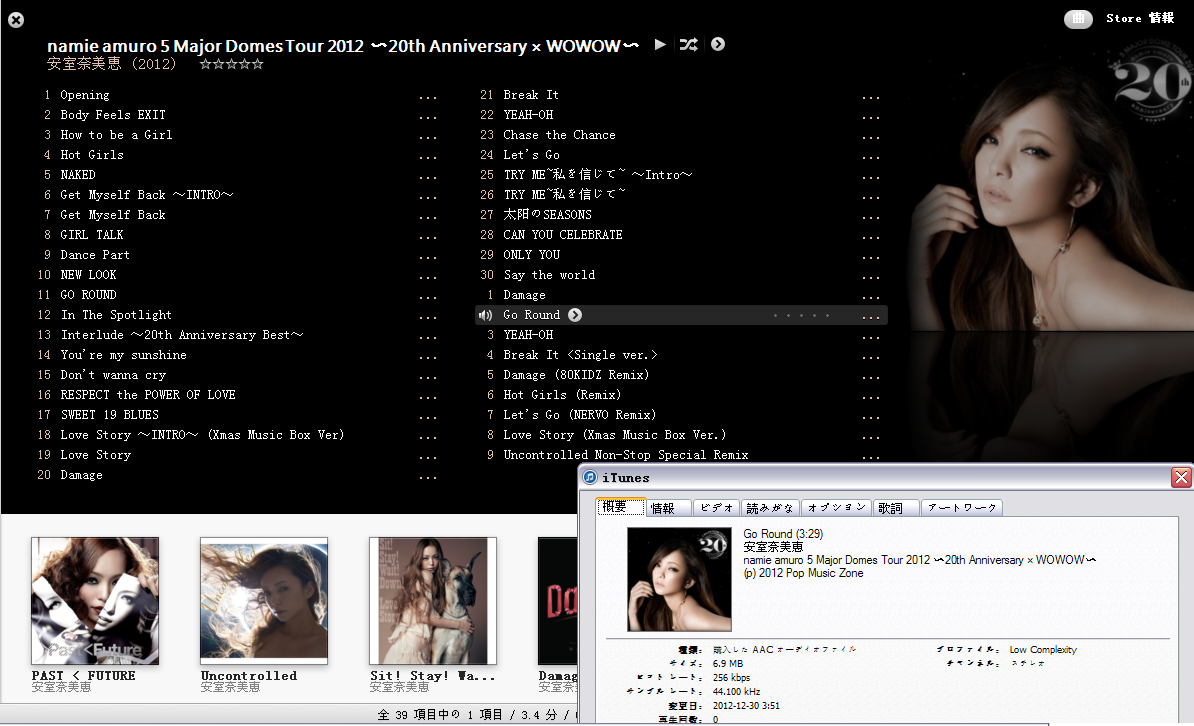1194x726 pixels.
Task: Close the expanded album view
Action: 16,20
